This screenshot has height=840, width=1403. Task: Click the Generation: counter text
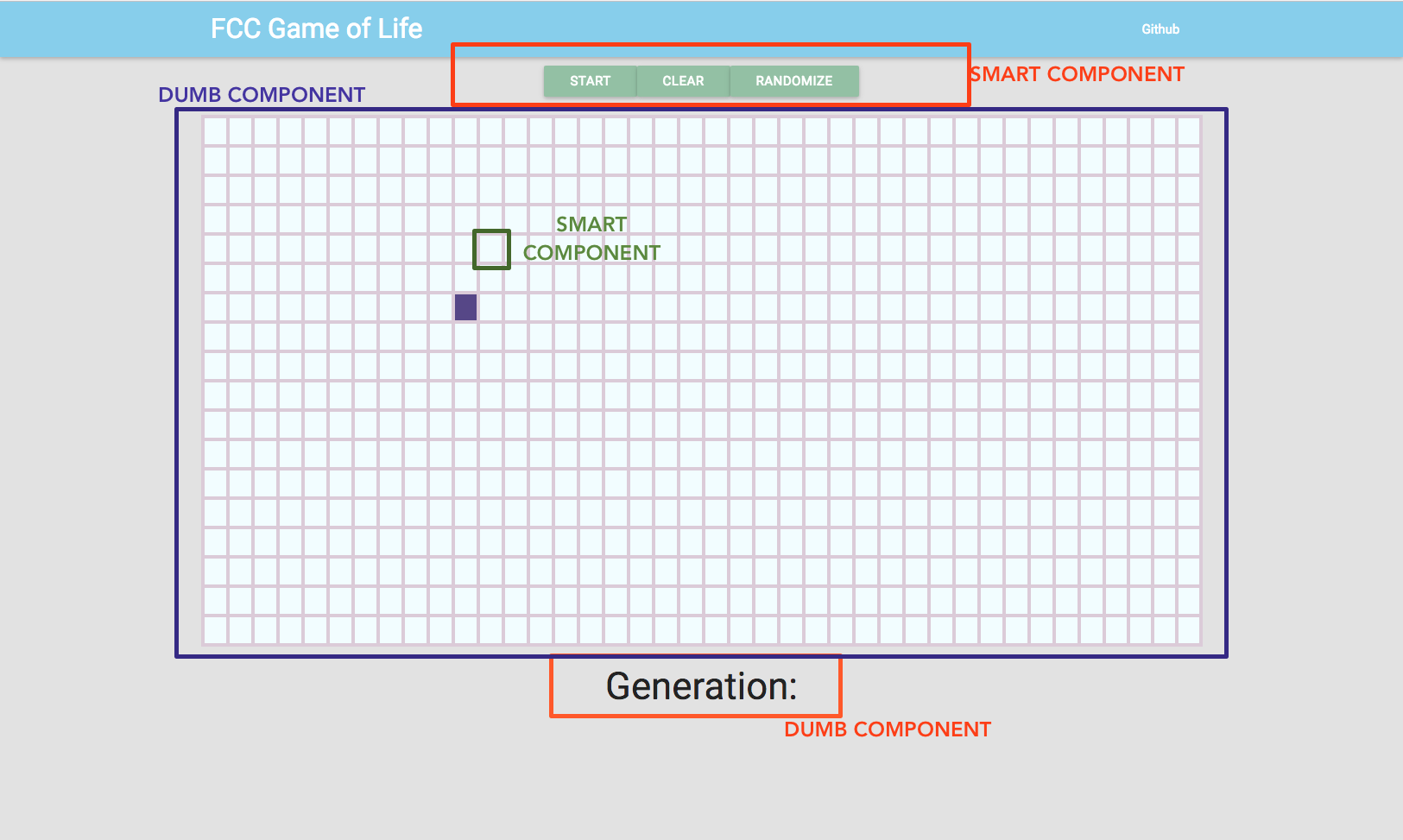pos(701,686)
